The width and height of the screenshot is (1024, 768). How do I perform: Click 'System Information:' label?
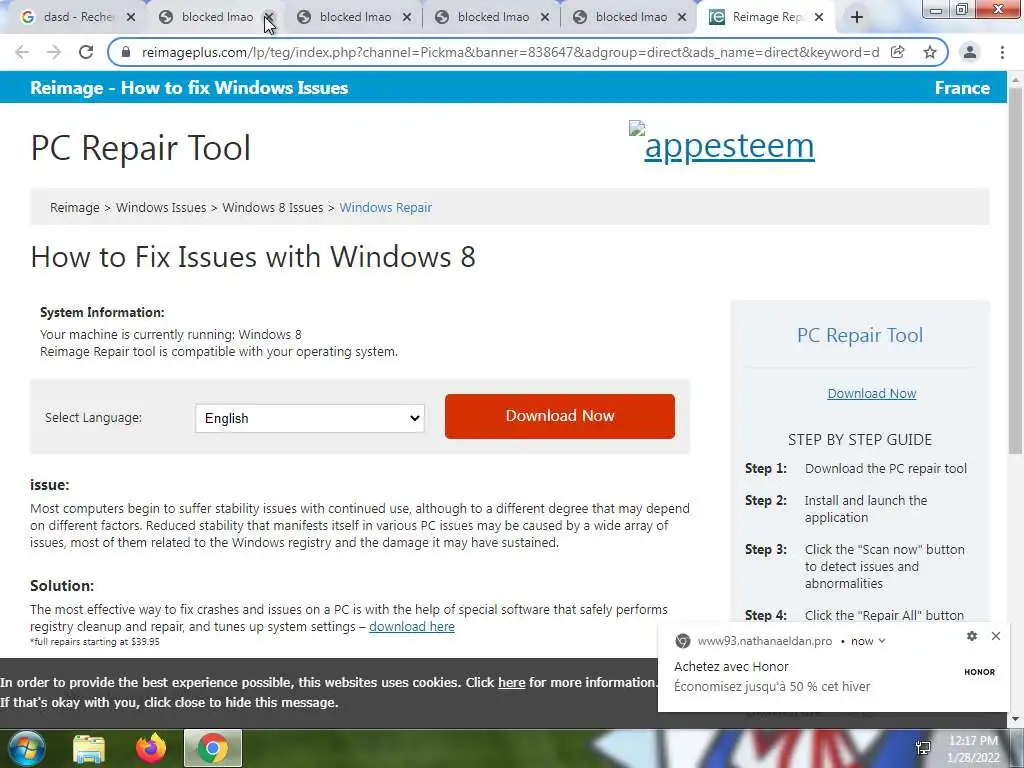click(102, 312)
